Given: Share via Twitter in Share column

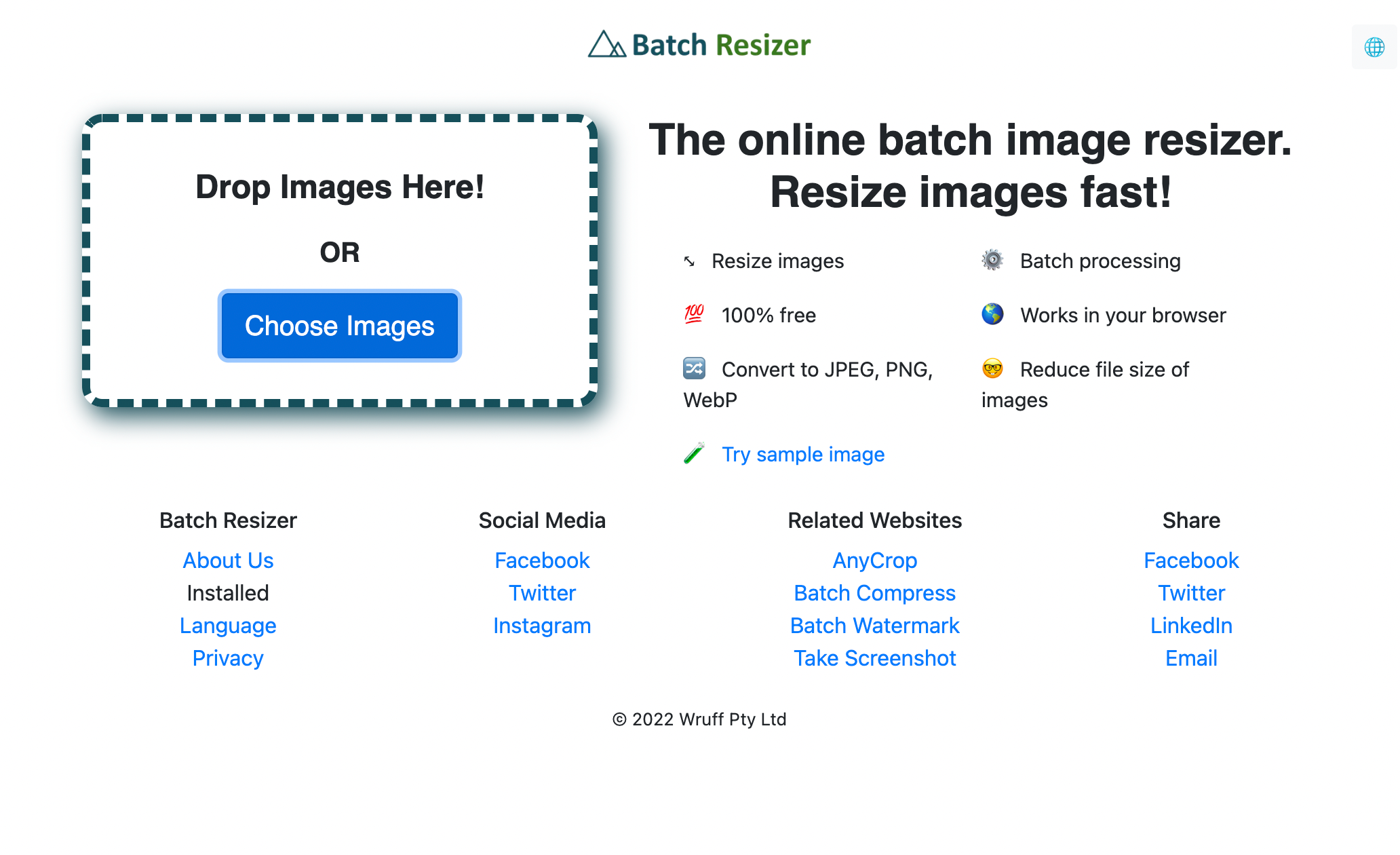Looking at the screenshot, I should (1191, 593).
